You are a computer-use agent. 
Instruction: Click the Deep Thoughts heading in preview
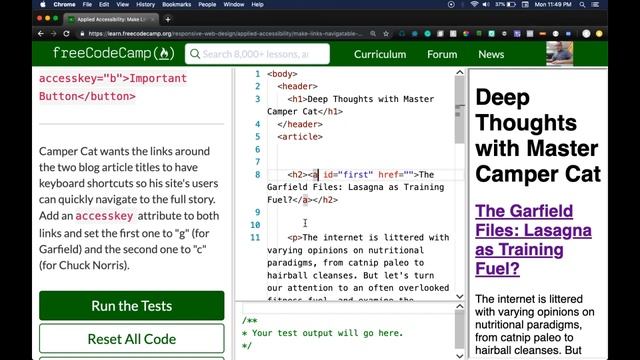pyautogui.click(x=538, y=136)
